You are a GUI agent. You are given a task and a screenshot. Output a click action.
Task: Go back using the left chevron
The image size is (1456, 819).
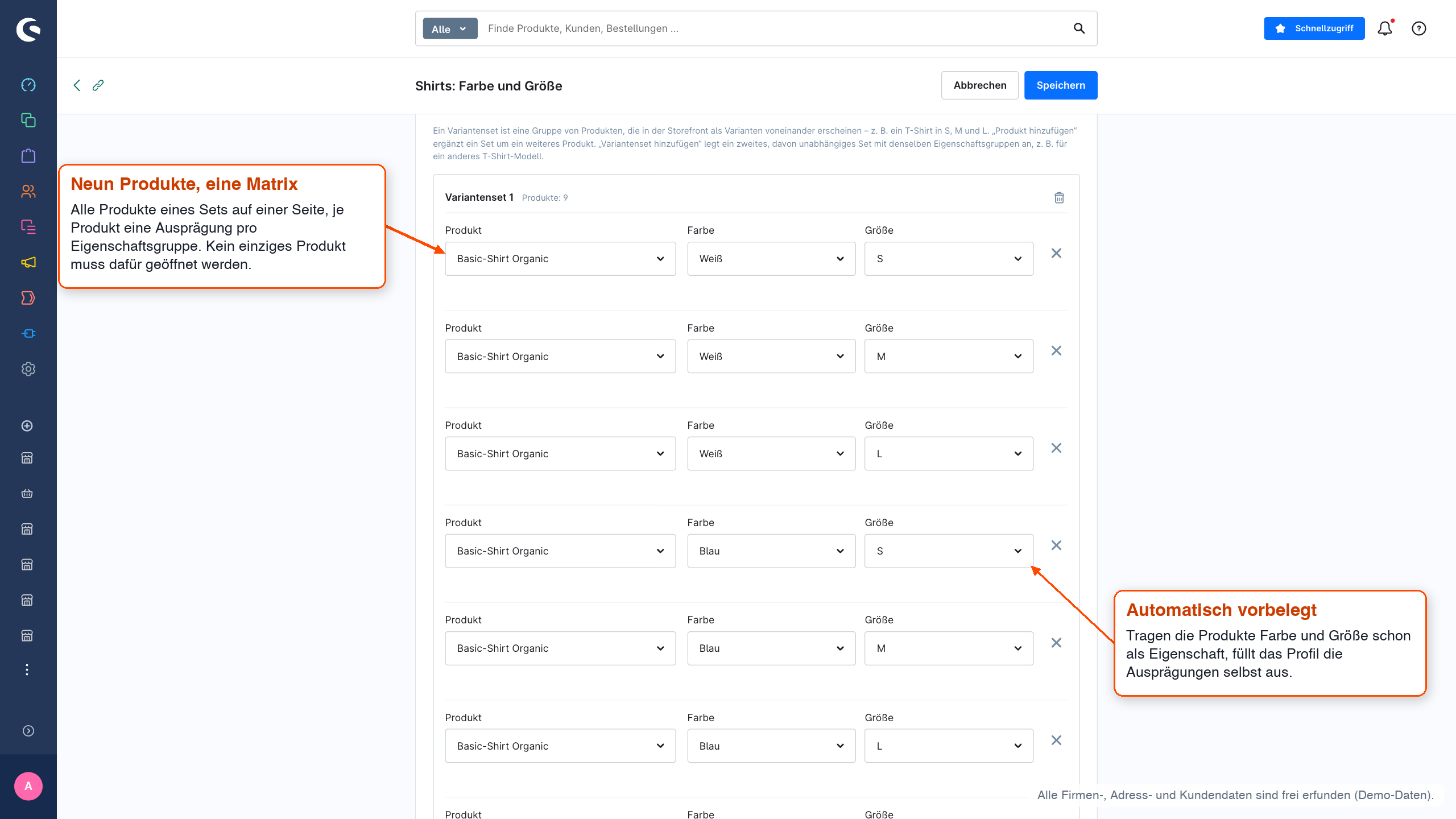(x=77, y=85)
